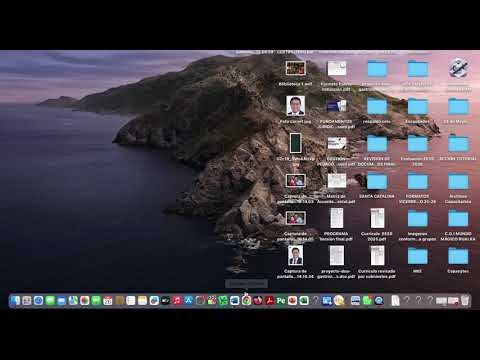
Task: Open the Trash in the Dock
Action: (465, 301)
